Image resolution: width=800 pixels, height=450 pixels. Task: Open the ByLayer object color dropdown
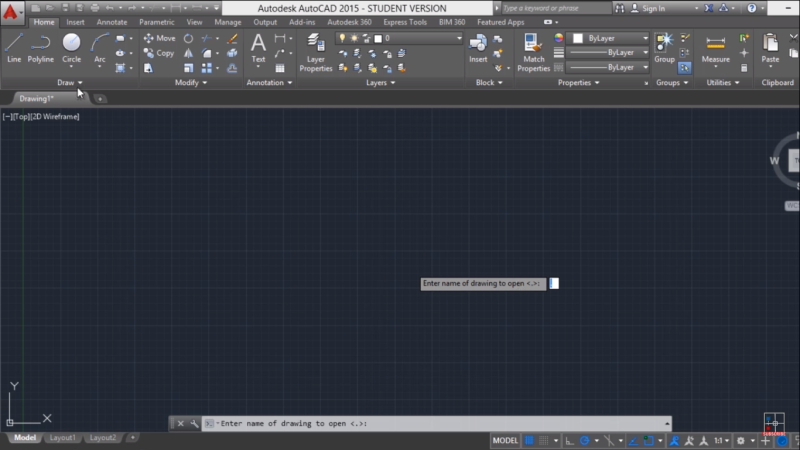point(610,38)
